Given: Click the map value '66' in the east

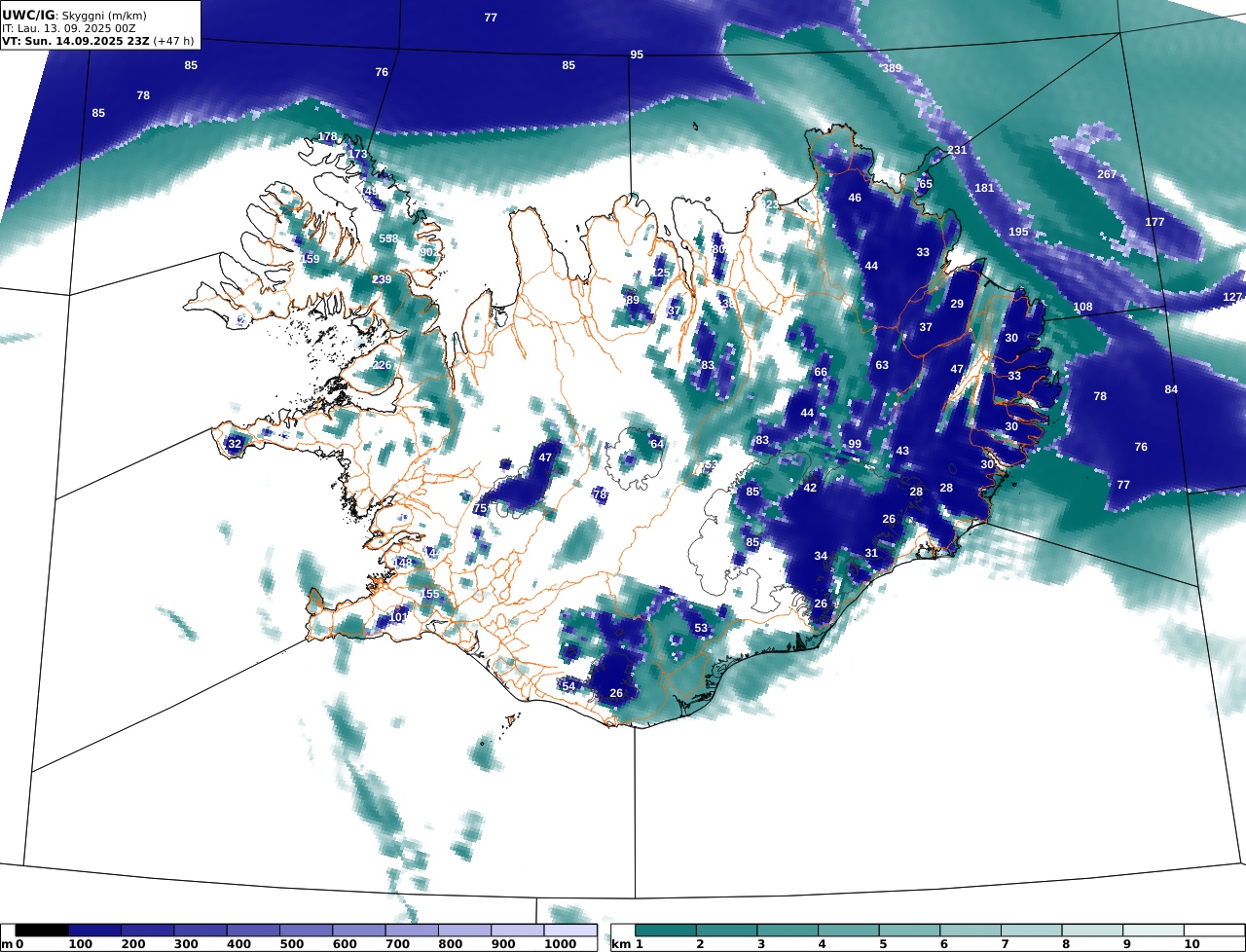Looking at the screenshot, I should pos(821,372).
